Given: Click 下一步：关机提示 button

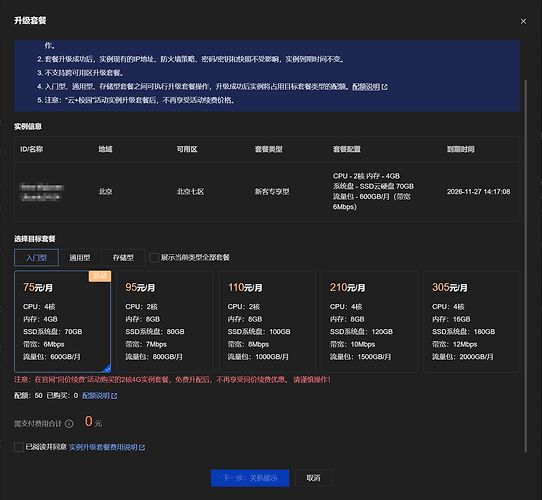Looking at the screenshot, I should pyautogui.click(x=250, y=478).
